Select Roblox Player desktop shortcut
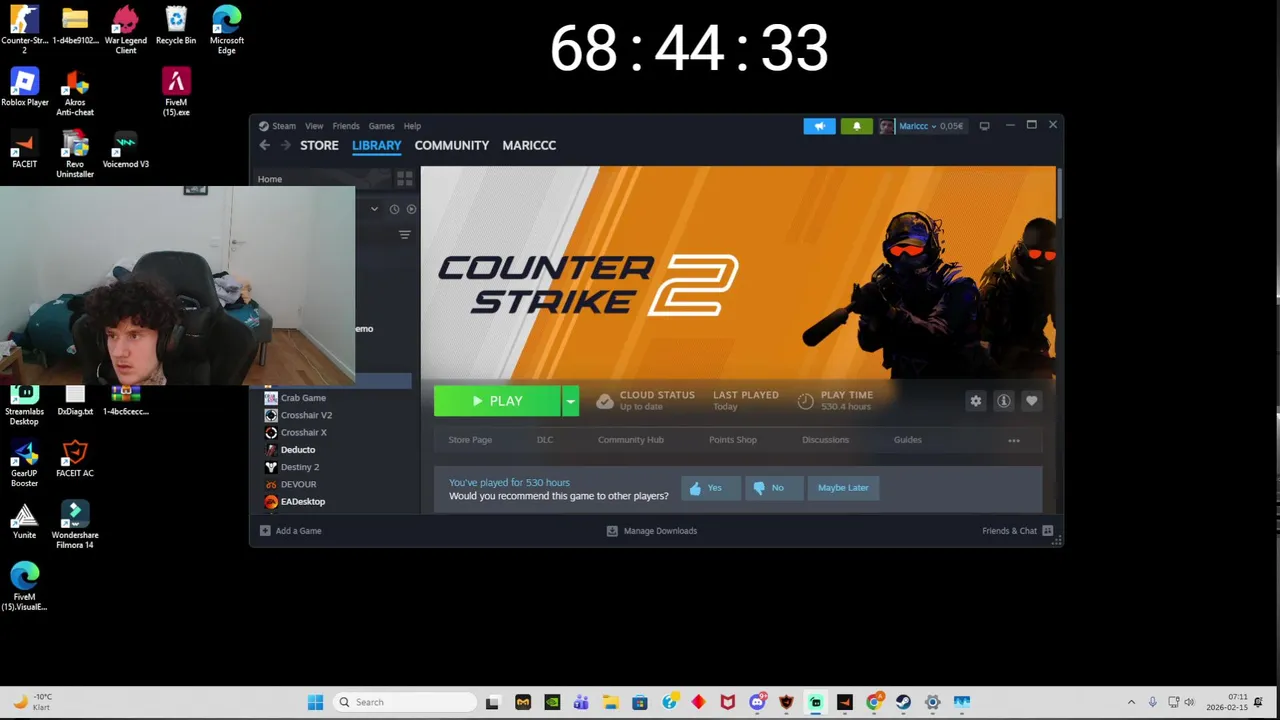 click(x=24, y=88)
